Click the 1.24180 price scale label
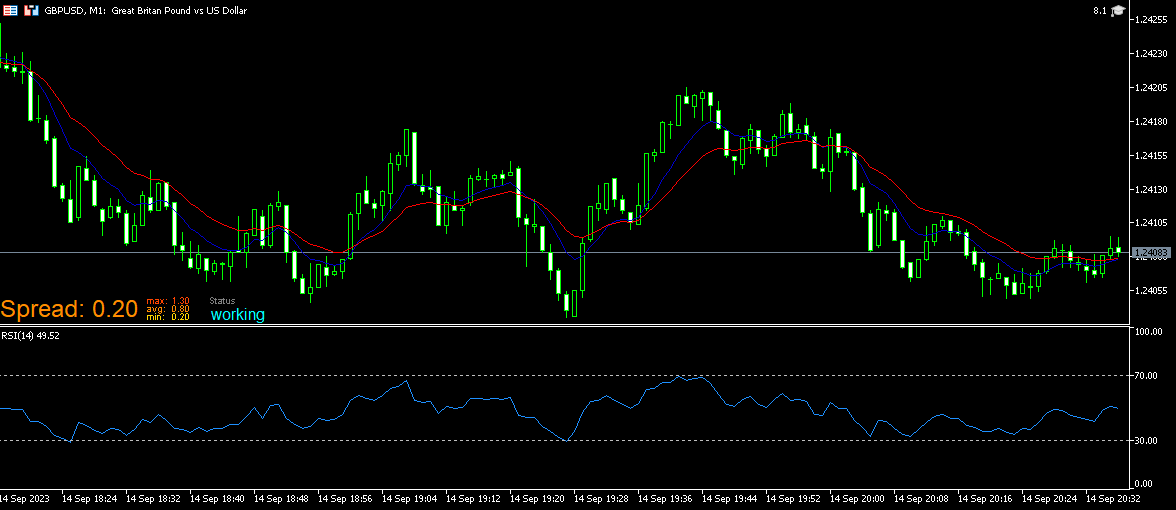This screenshot has height=510, width=1176. (x=1150, y=122)
